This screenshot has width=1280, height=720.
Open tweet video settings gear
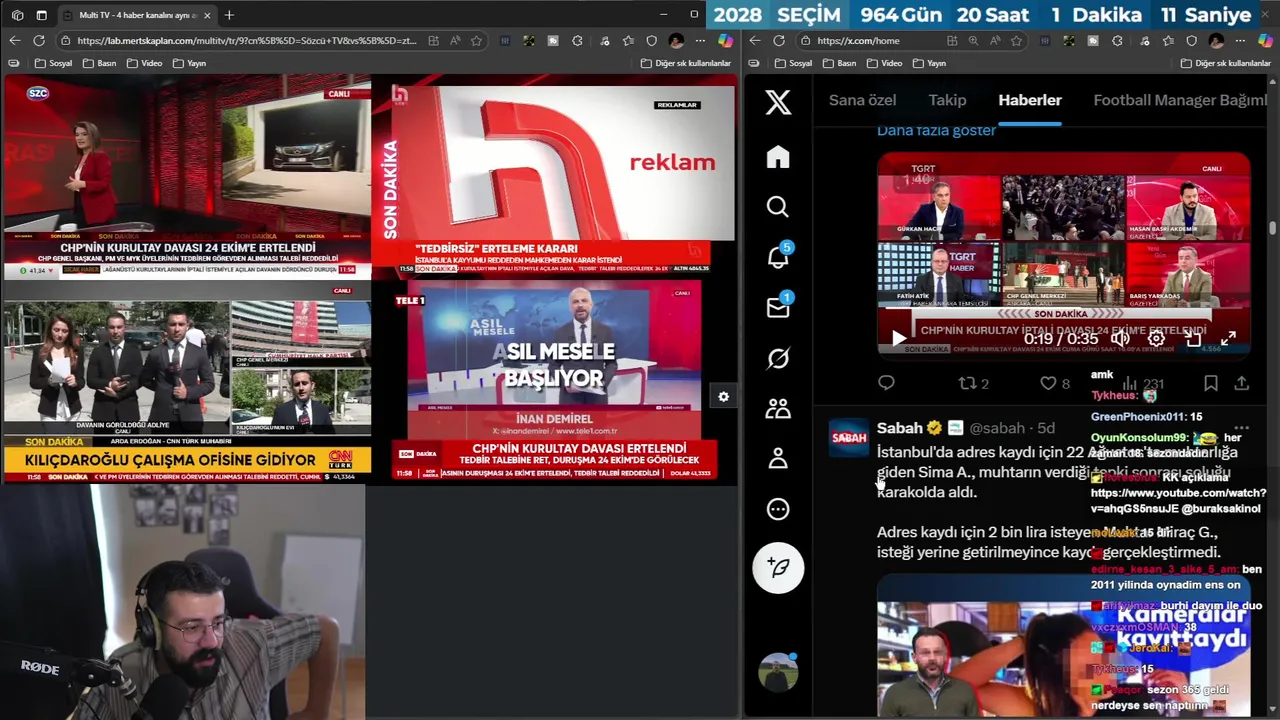click(1156, 339)
